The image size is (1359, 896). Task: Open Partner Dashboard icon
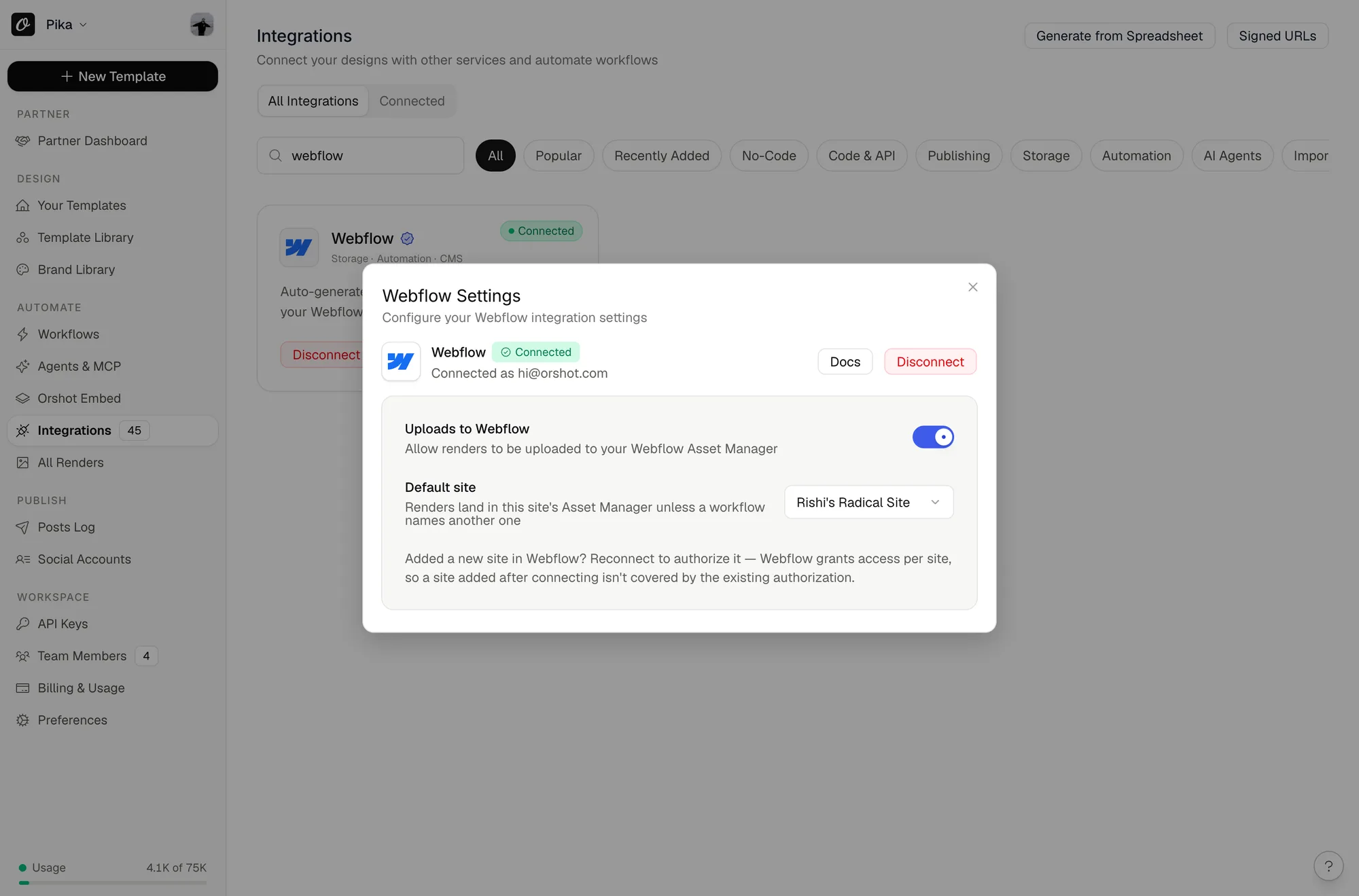[x=23, y=141]
